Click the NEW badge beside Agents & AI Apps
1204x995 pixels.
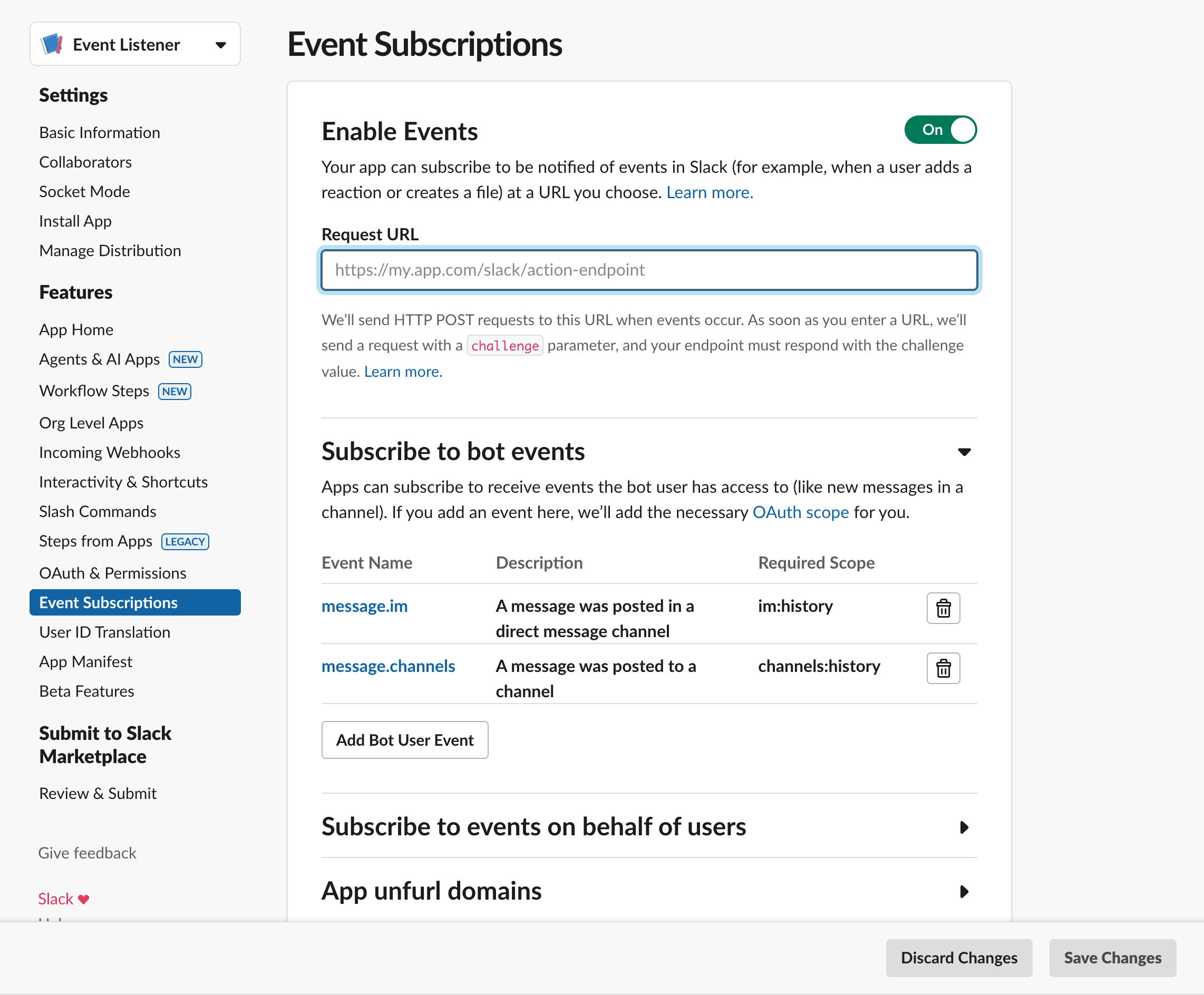(185, 359)
